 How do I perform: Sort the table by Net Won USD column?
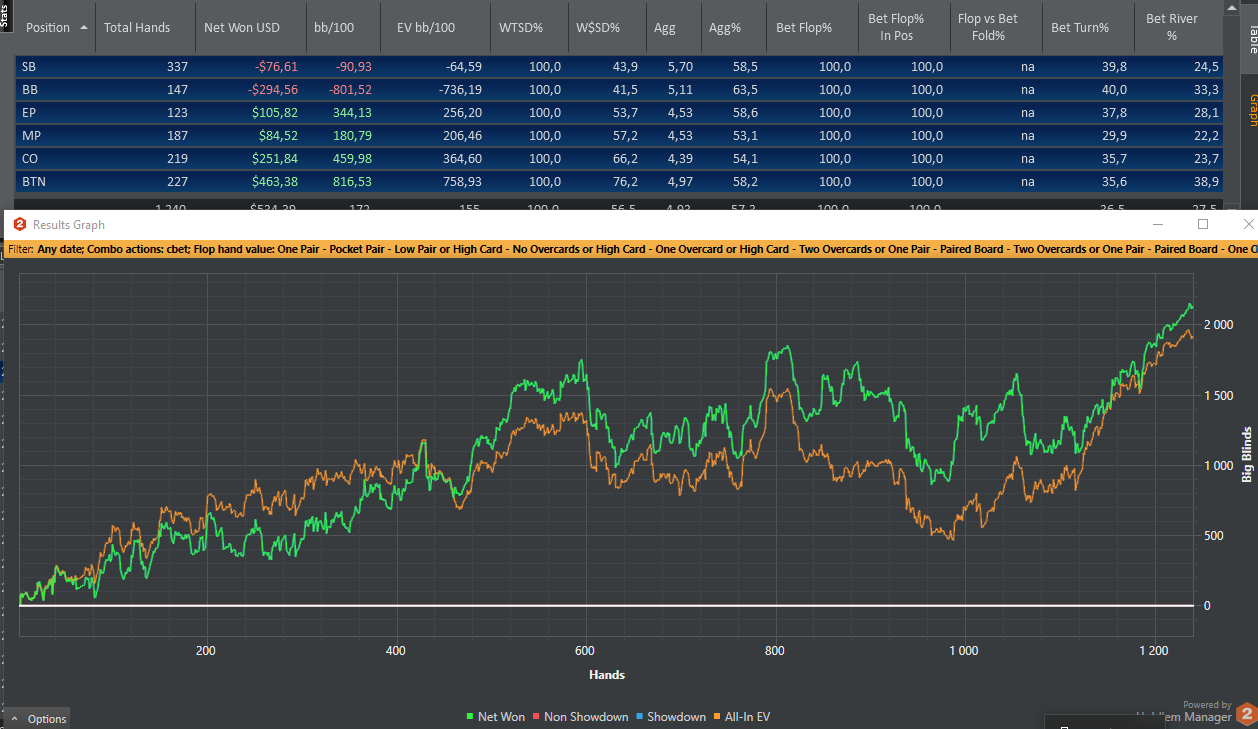tap(241, 28)
